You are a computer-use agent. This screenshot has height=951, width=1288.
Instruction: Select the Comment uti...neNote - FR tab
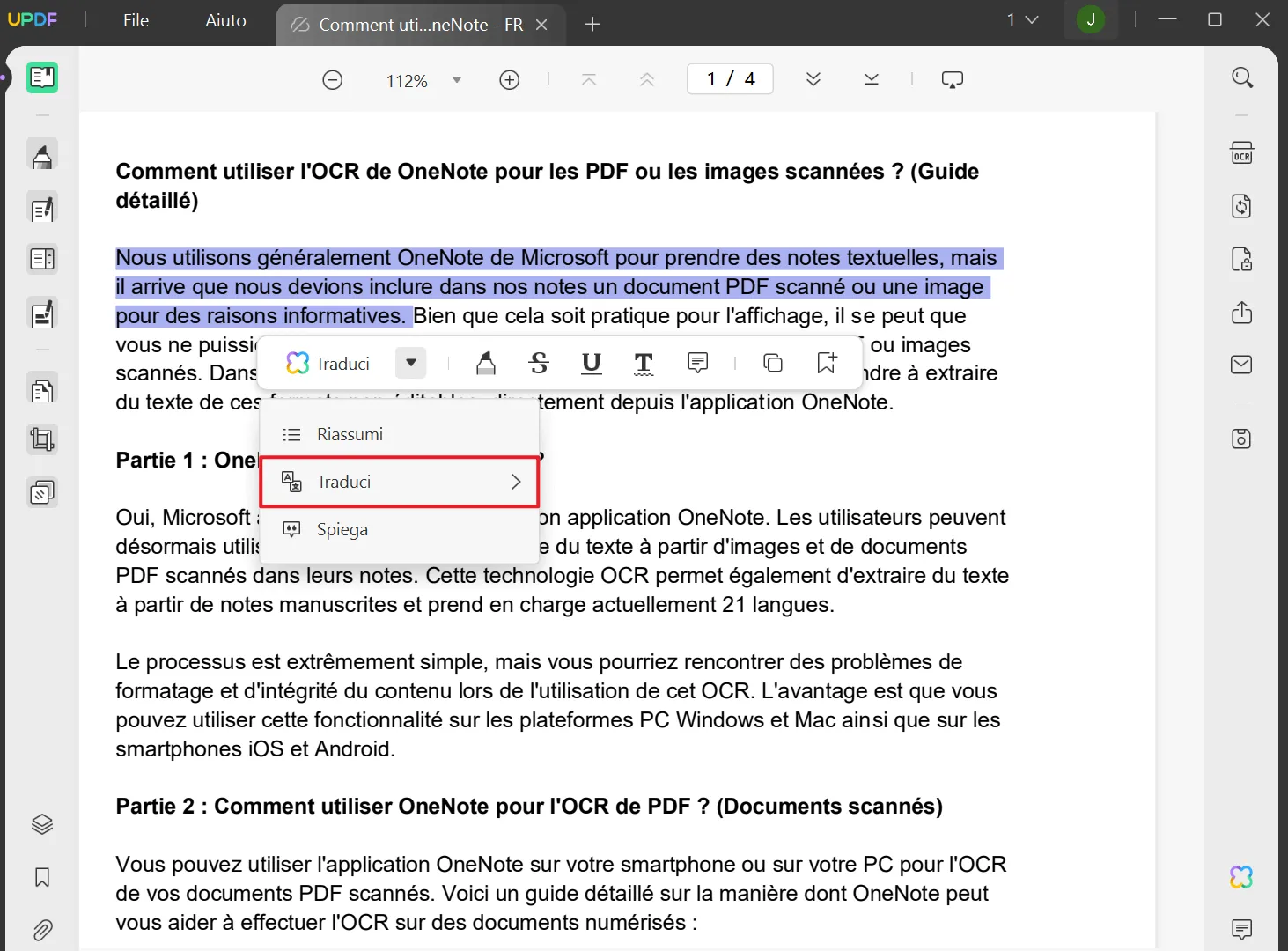pos(421,25)
